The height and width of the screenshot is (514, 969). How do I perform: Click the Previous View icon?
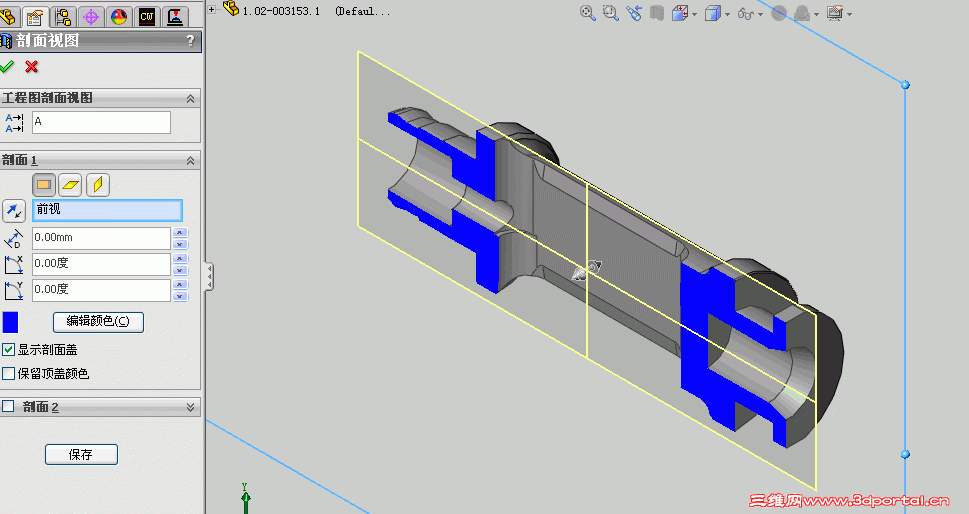click(x=633, y=13)
